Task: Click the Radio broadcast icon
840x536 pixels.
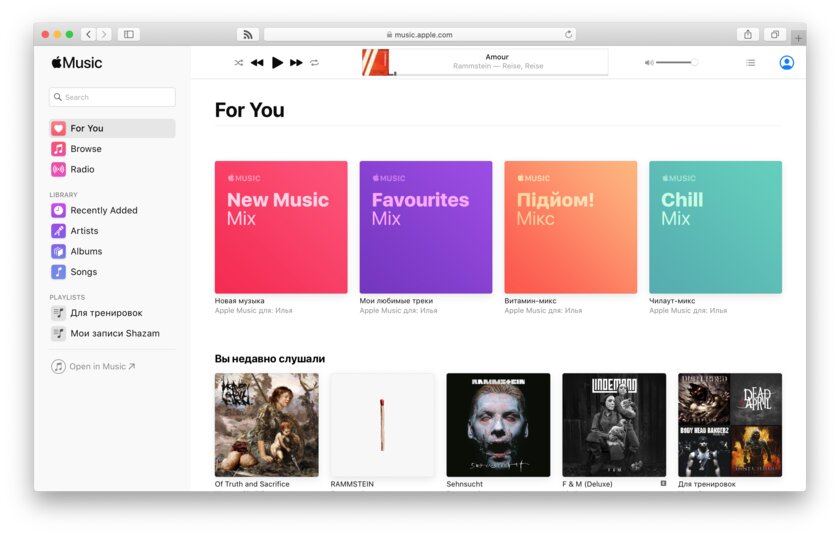Action: [x=58, y=169]
